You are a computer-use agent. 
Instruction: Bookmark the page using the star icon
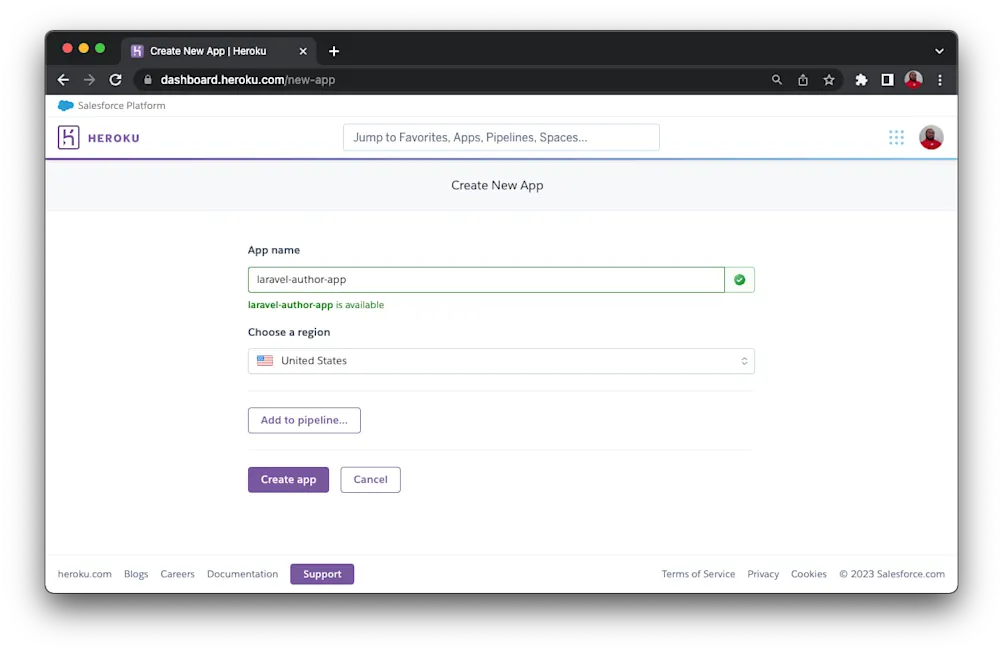pos(829,79)
